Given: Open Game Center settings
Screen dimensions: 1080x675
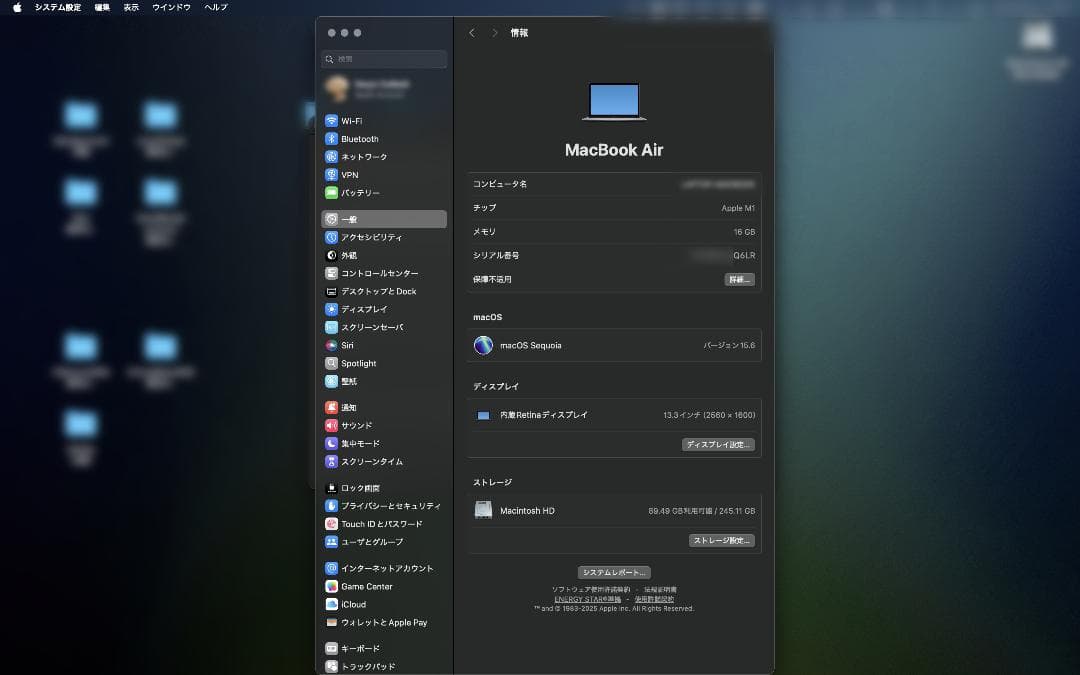Looking at the screenshot, I should coord(369,585).
